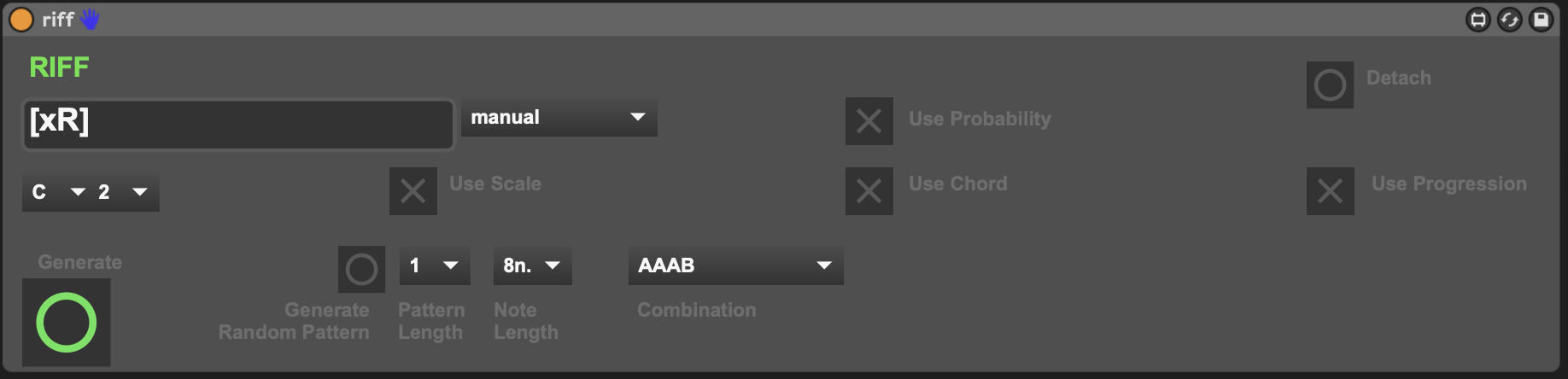Open the Note Length 8n. dropdown
The width and height of the screenshot is (1568, 379).
532,265
